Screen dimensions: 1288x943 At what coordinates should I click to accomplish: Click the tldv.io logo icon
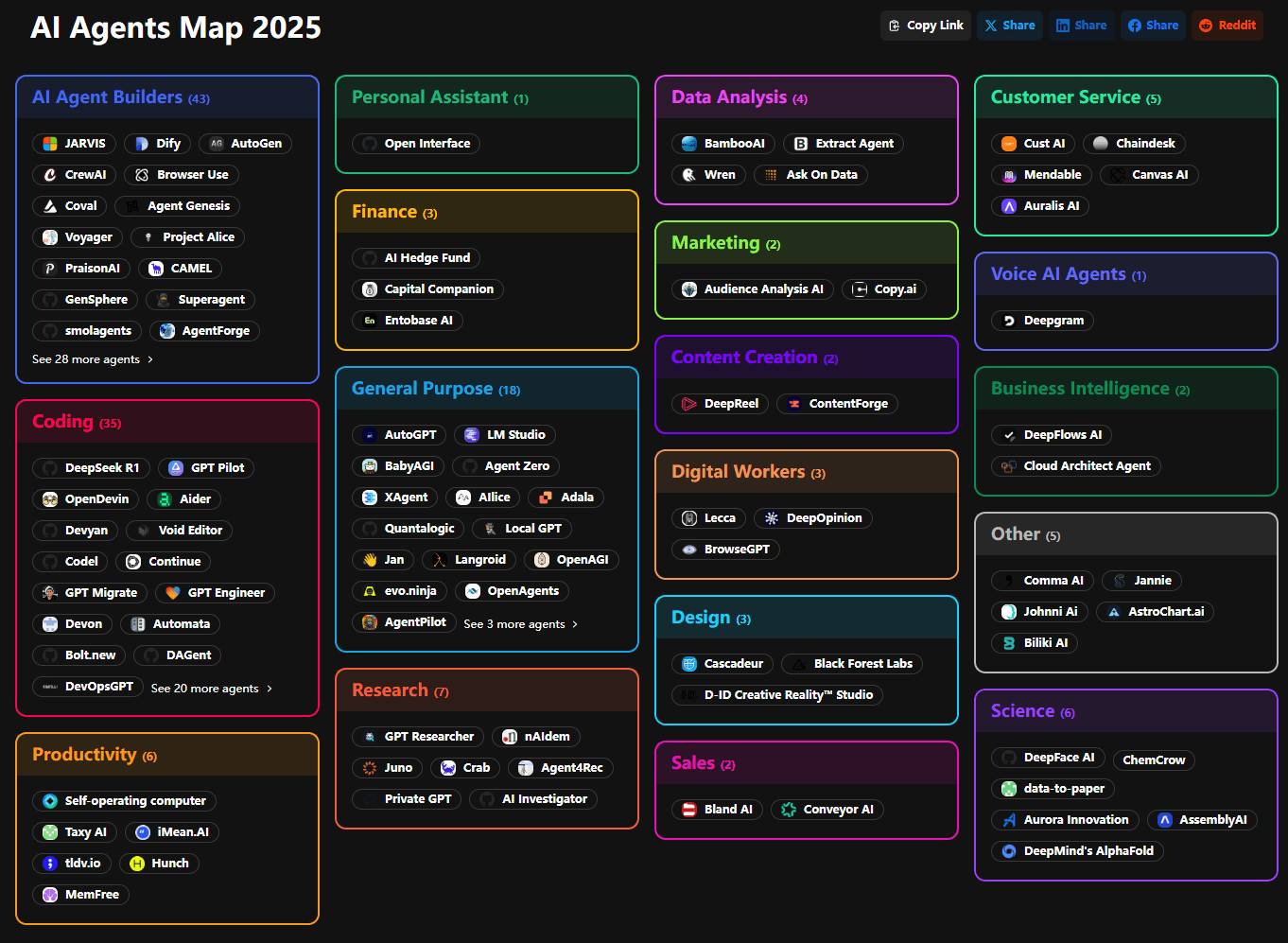pyautogui.click(x=50, y=864)
